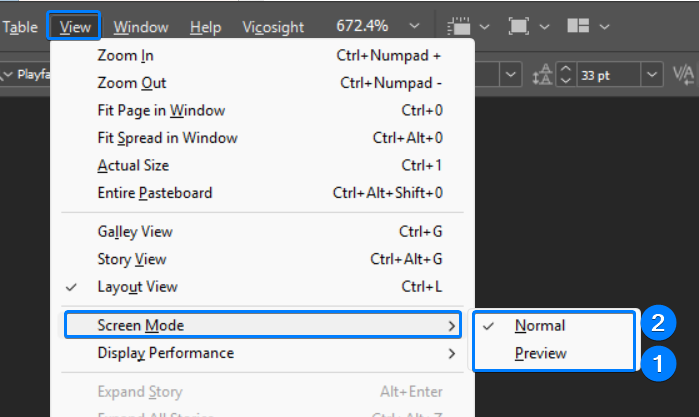699x417 pixels.
Task: Click the screen mode frame icon
Action: pyautogui.click(x=518, y=26)
